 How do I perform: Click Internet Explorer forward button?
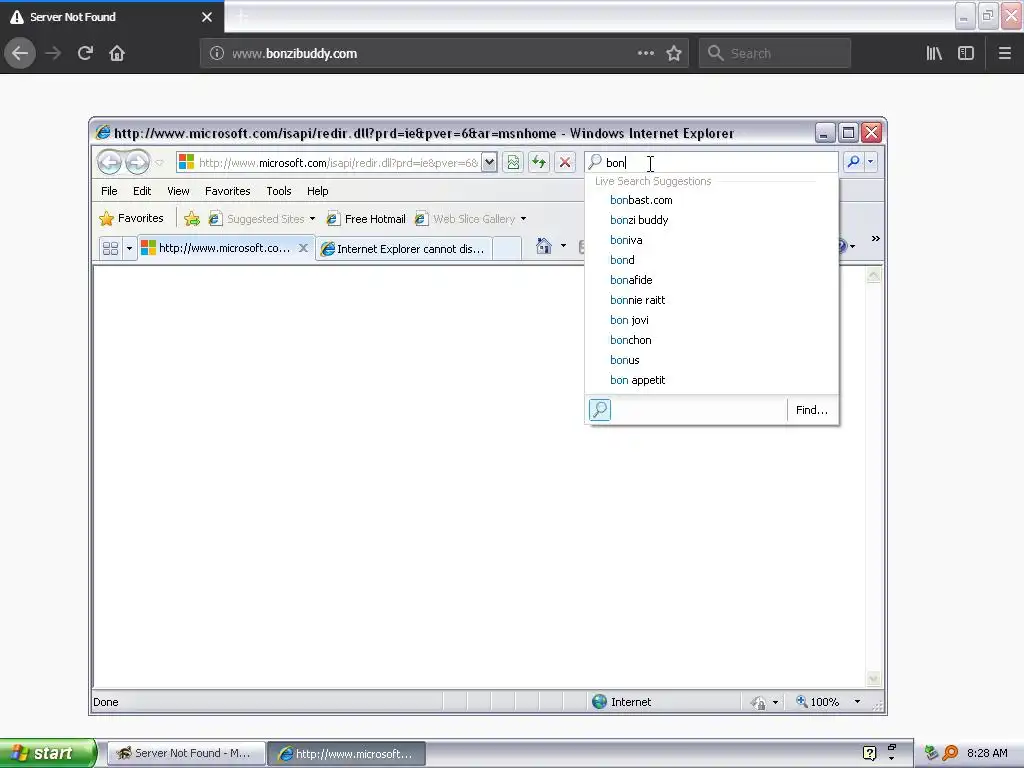click(137, 162)
